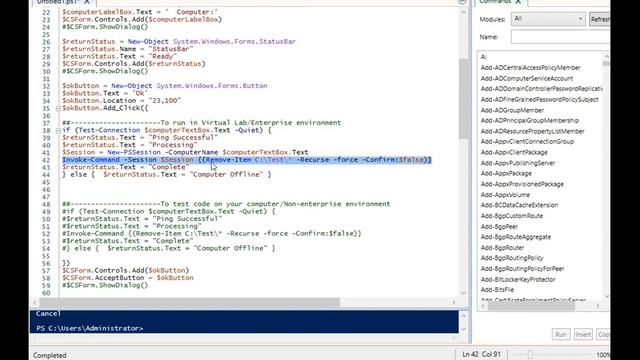Close the Commands pane tab with X
Viewport: 640px width, 360px height.
click(x=518, y=2)
